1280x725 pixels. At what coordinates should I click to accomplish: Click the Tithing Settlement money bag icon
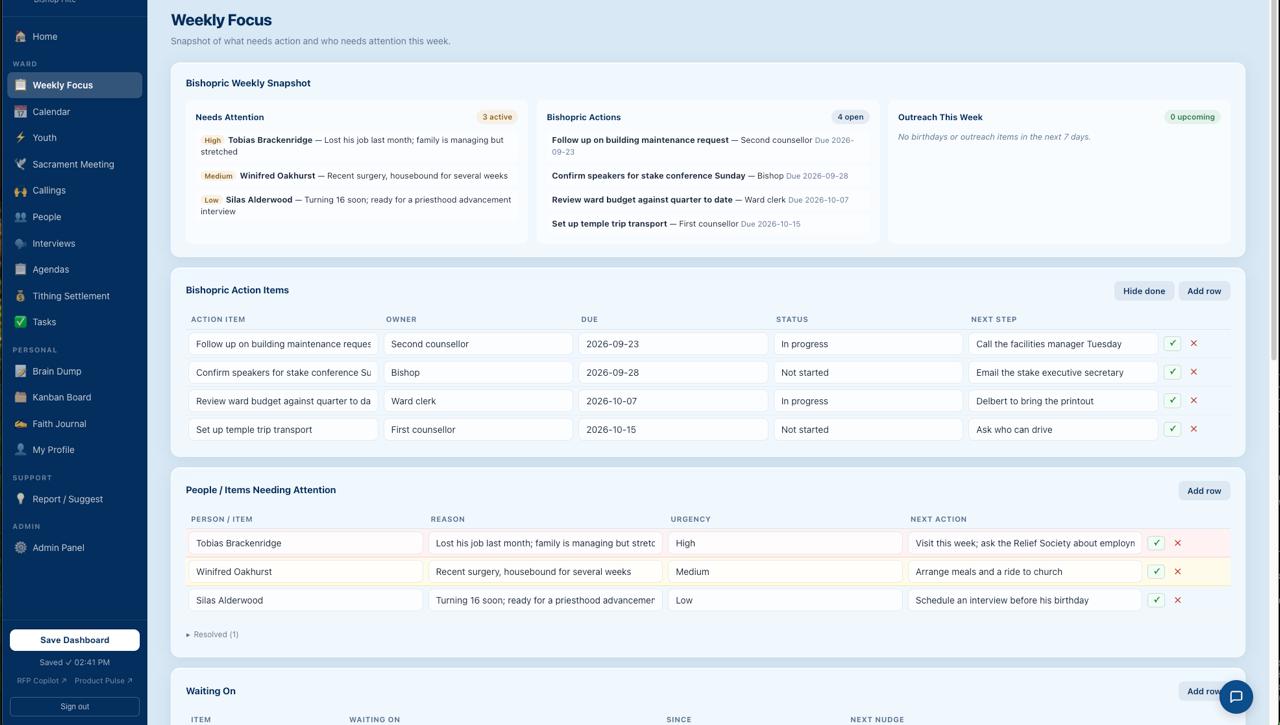[x=20, y=296]
